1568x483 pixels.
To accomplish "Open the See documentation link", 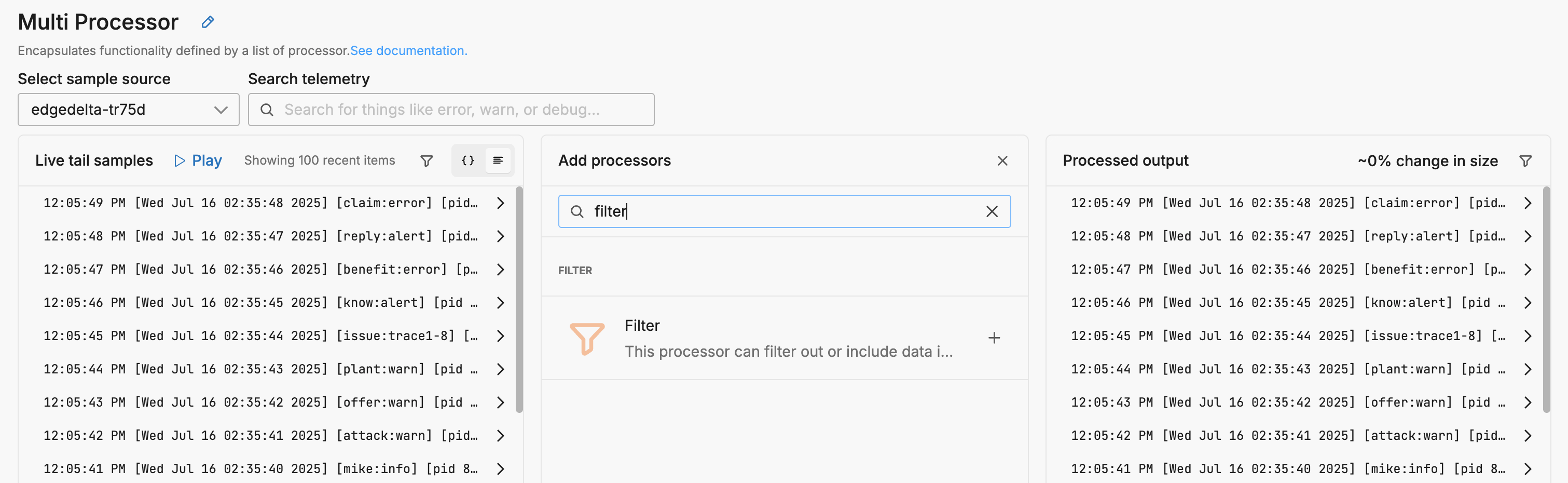I will point(408,50).
